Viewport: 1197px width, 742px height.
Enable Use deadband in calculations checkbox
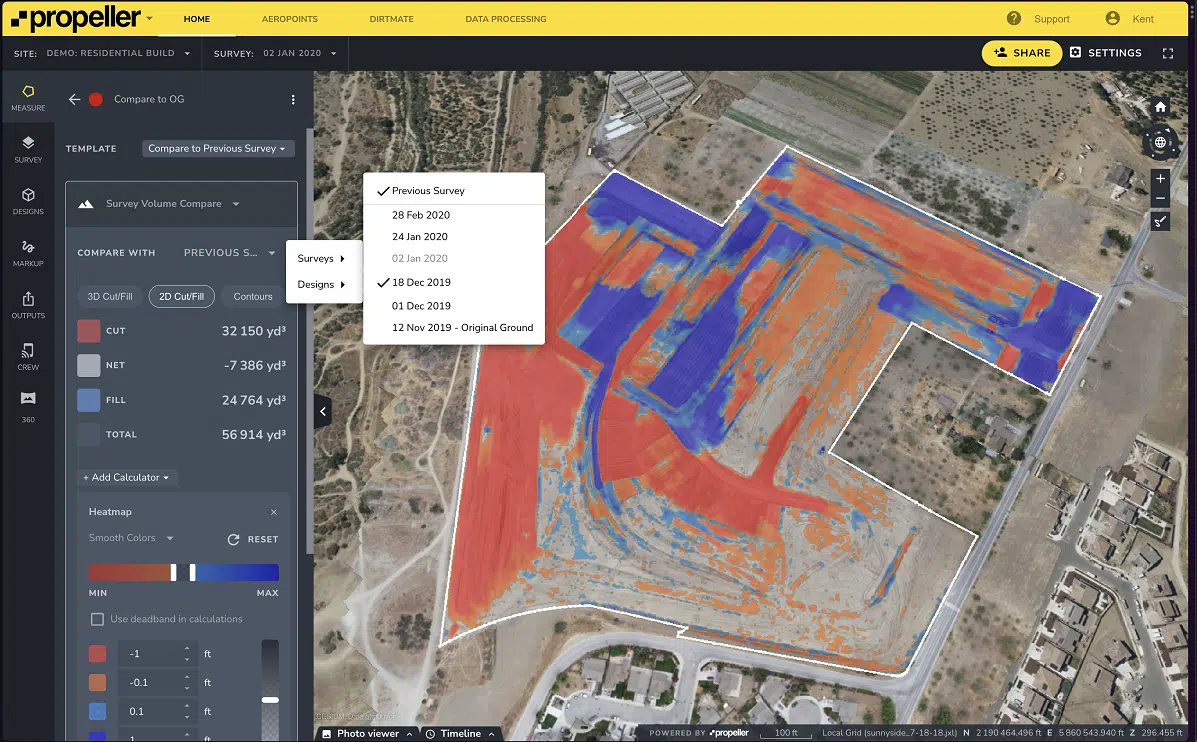[97, 619]
